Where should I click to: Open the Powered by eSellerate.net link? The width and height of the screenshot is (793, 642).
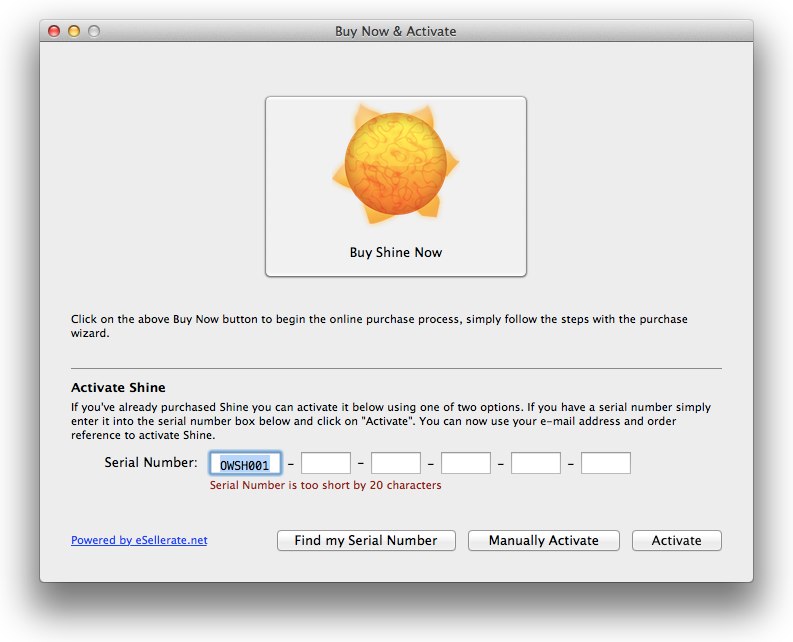[139, 540]
